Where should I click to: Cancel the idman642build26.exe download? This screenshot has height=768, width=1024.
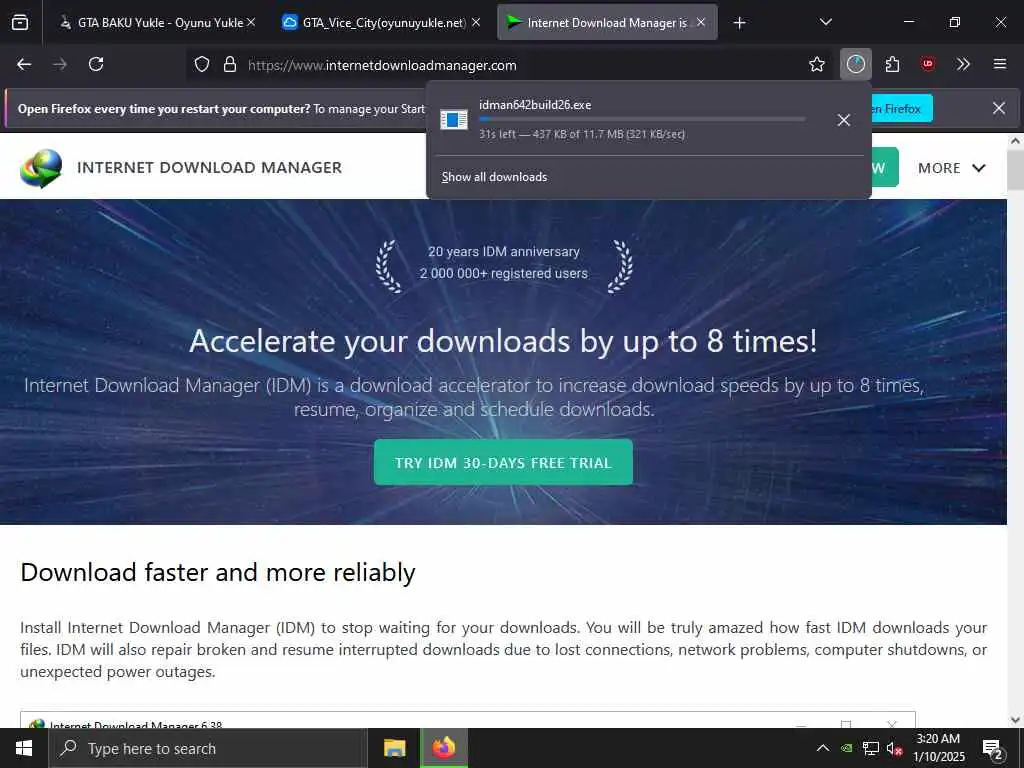[x=844, y=120]
